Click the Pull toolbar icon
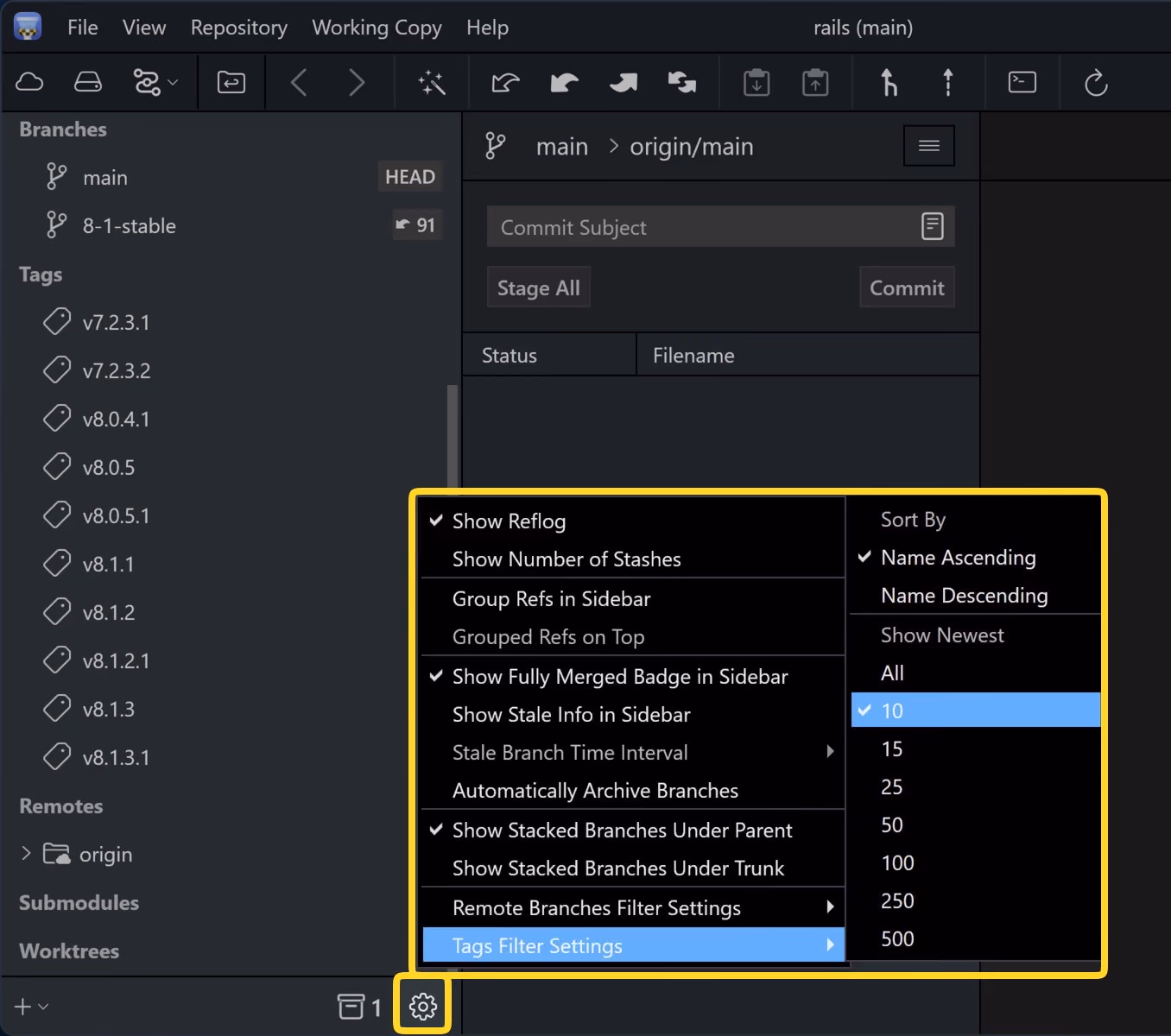 point(564,83)
